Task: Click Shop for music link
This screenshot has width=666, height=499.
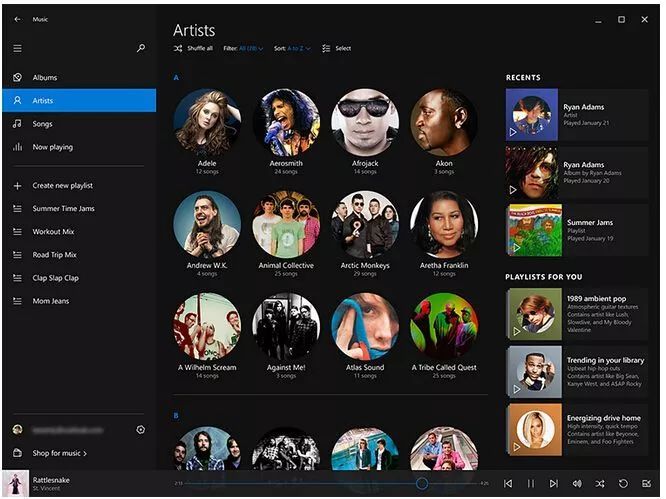Action: (59, 453)
